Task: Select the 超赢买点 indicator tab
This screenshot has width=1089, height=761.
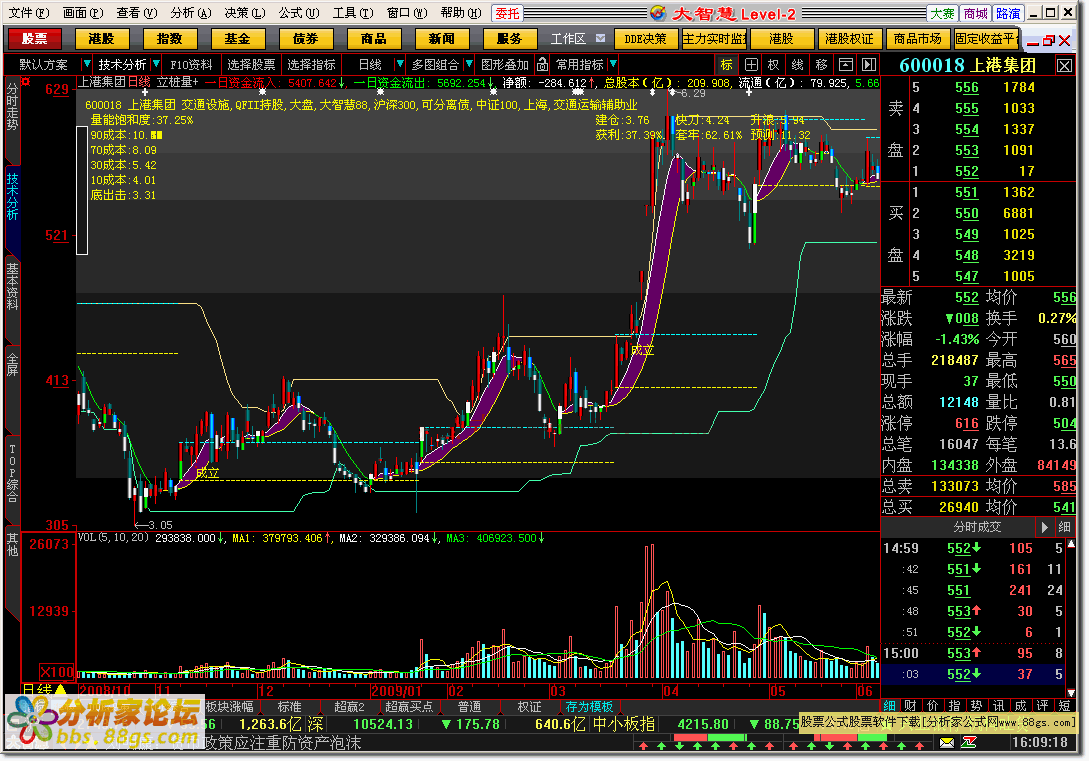Action: (x=409, y=707)
